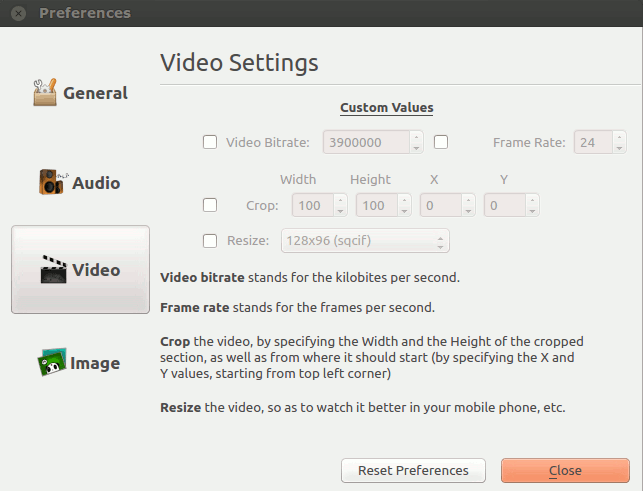This screenshot has height=491, width=643.
Task: Click the Frame rate description text
Action: coord(297,308)
